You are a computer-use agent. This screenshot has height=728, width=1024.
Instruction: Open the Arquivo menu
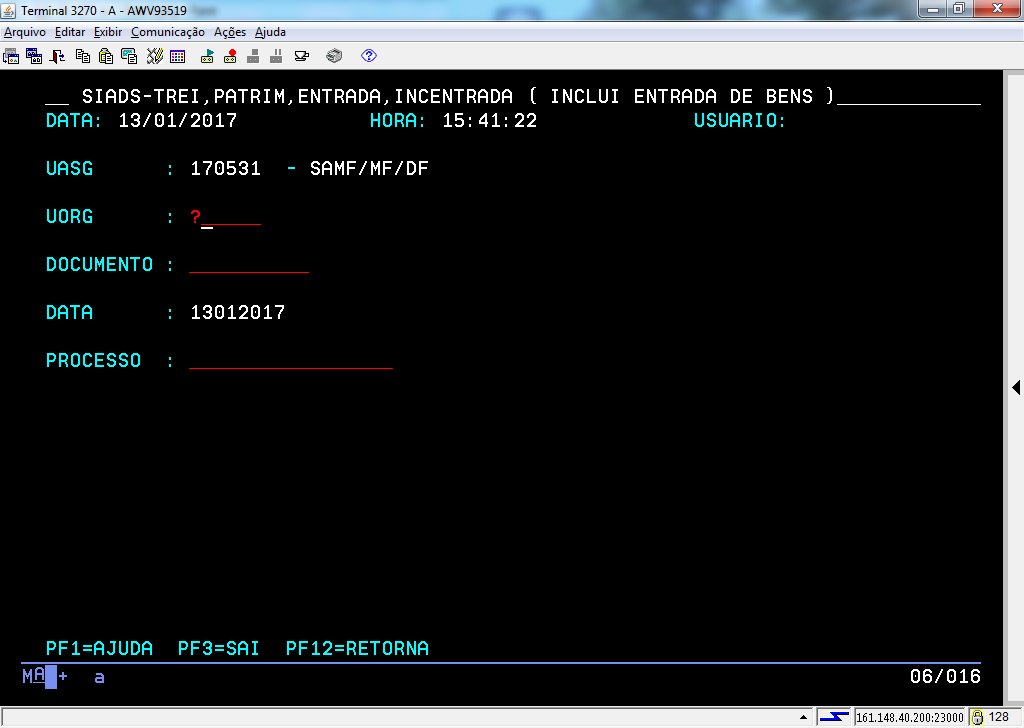click(x=25, y=32)
